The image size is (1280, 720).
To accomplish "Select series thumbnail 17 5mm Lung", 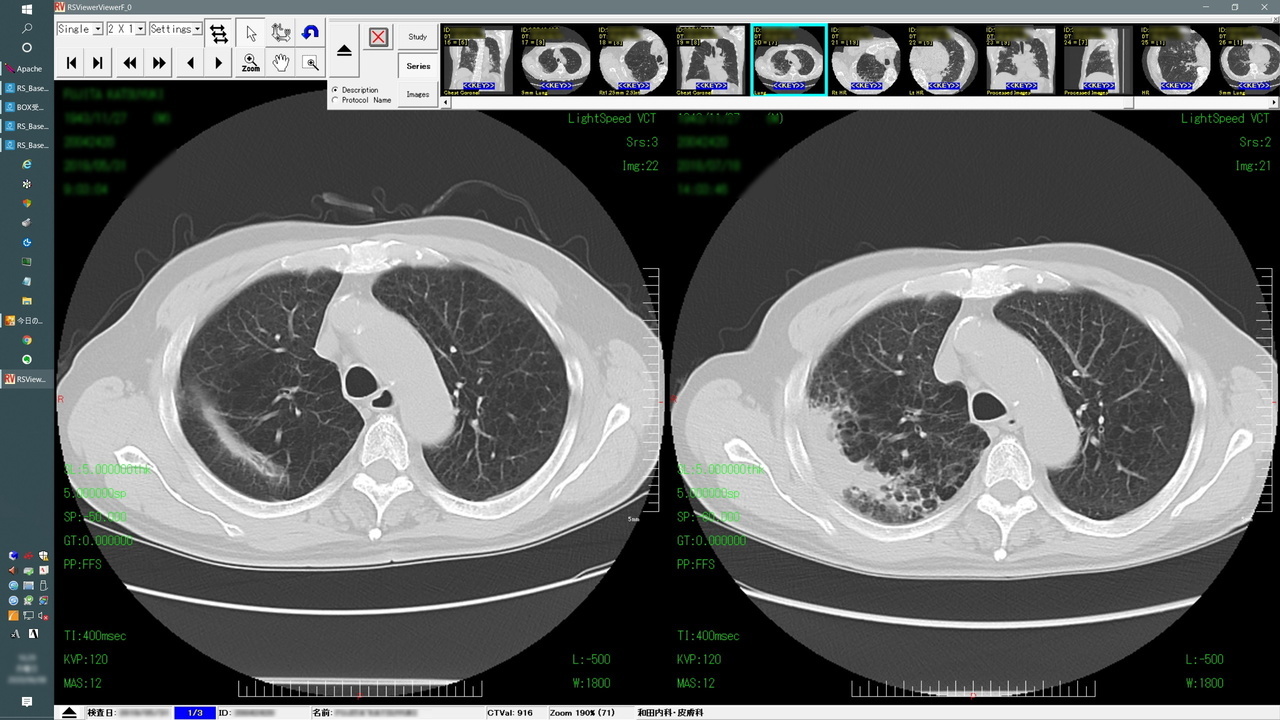I will click(x=555, y=60).
